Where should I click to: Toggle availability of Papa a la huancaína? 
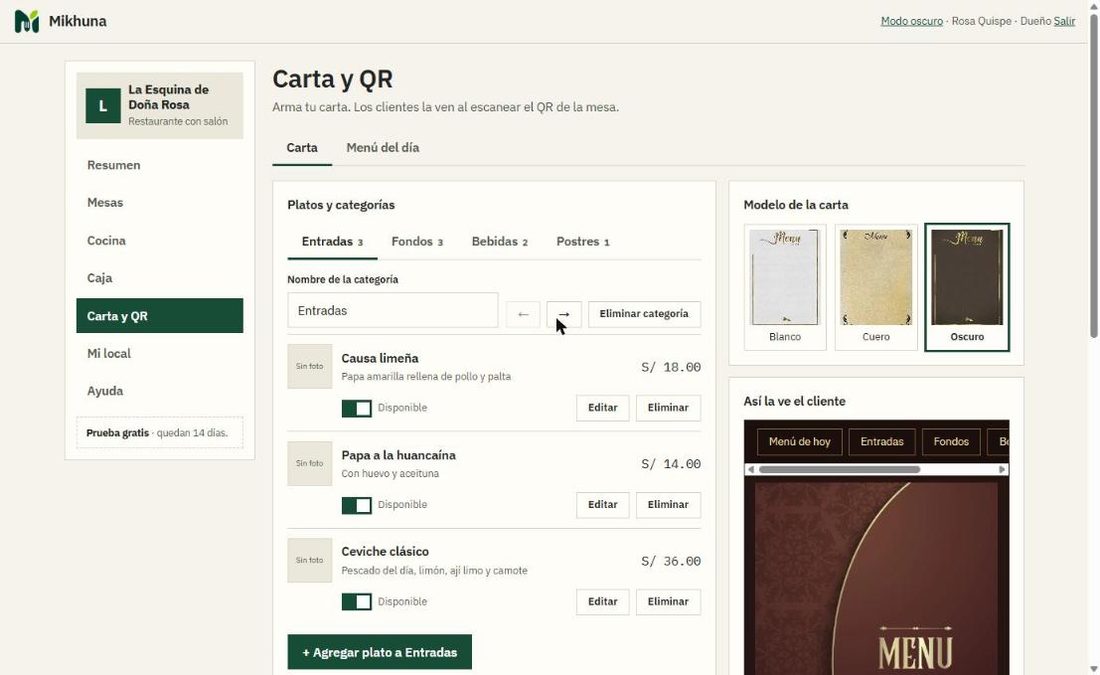pyautogui.click(x=356, y=505)
